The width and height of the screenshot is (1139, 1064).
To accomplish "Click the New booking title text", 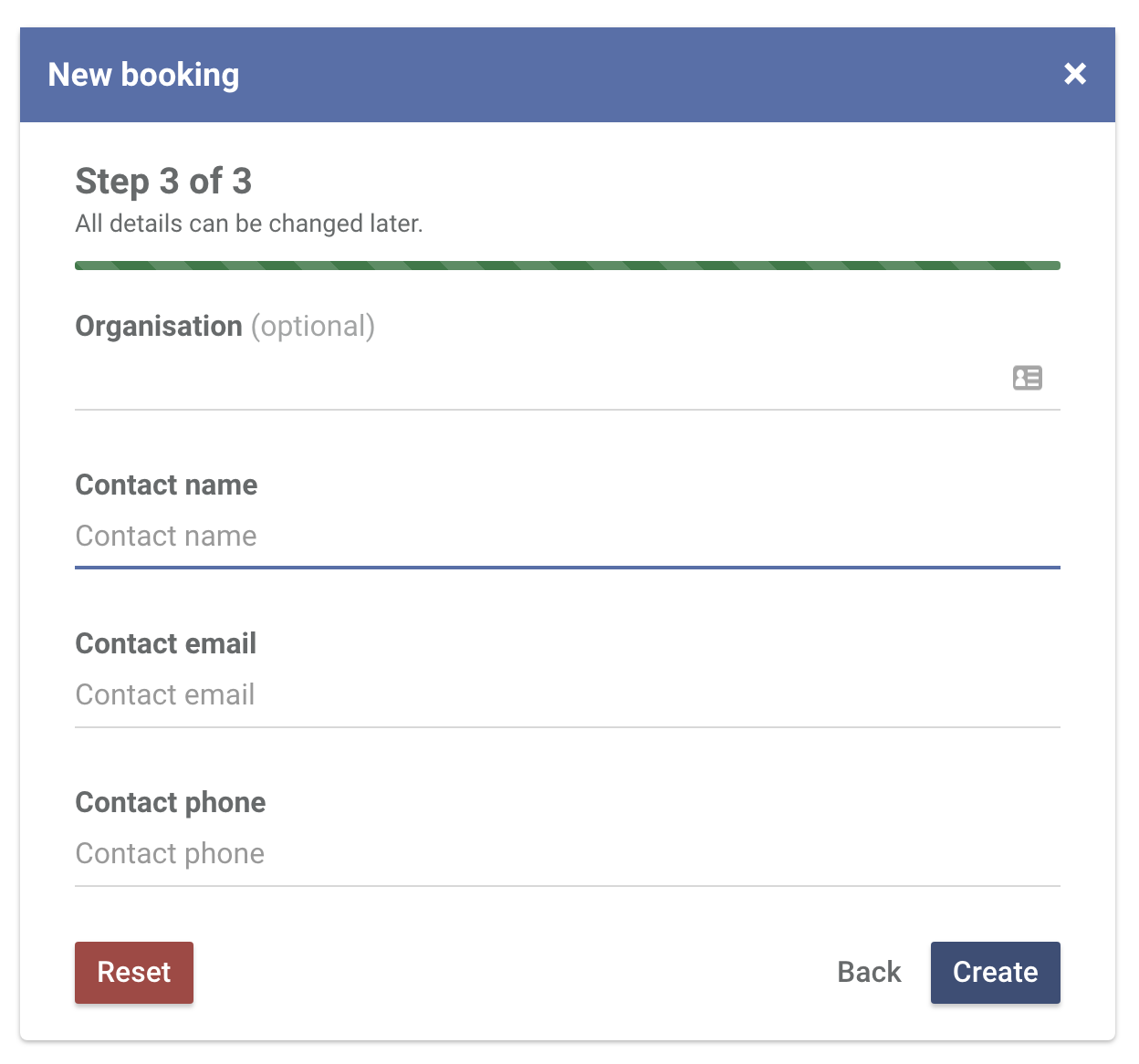I will [143, 75].
